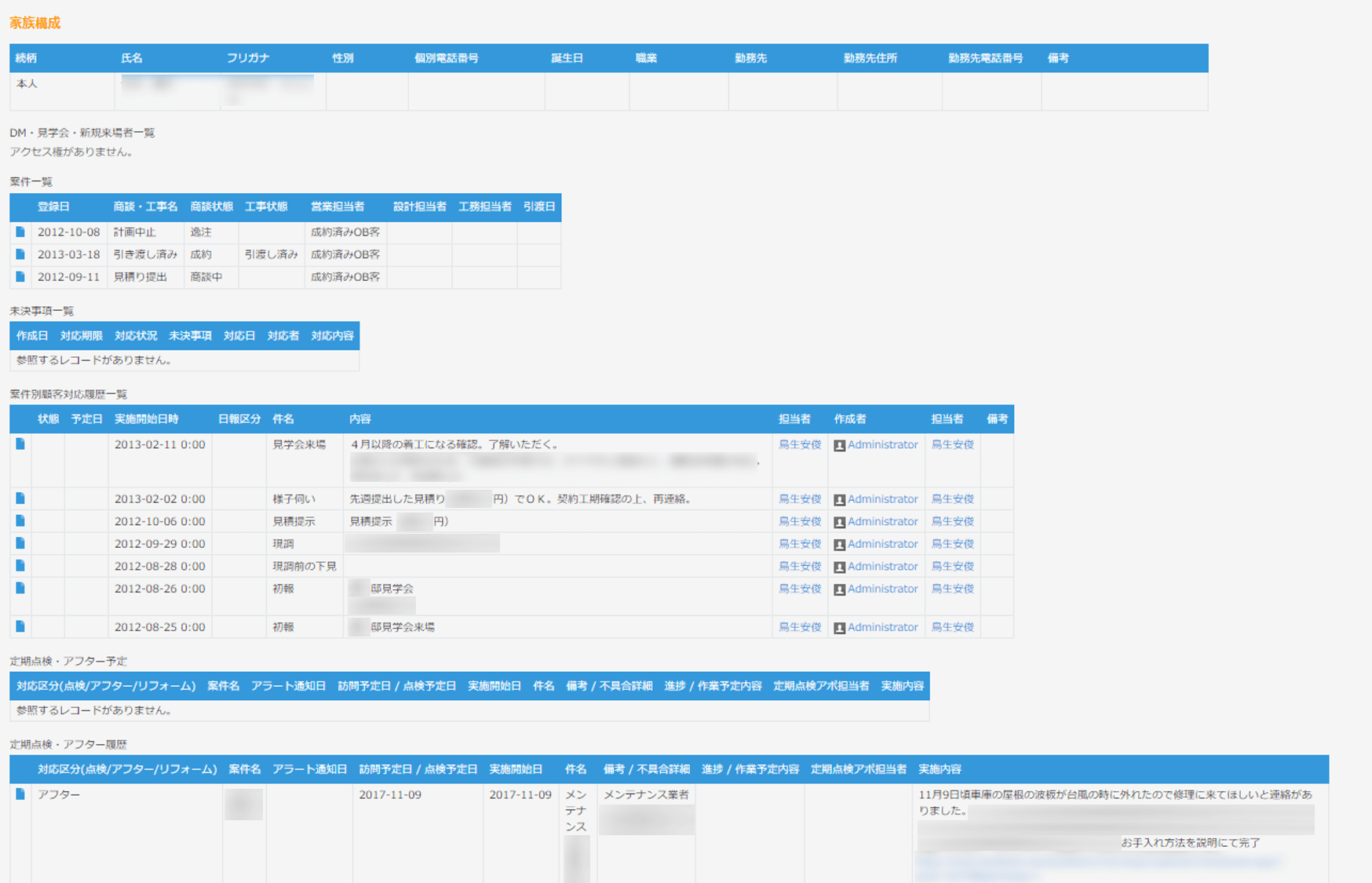Click Administrator user icon in 2013-02-11 row
The width and height of the screenshot is (1372, 883).
tap(839, 445)
